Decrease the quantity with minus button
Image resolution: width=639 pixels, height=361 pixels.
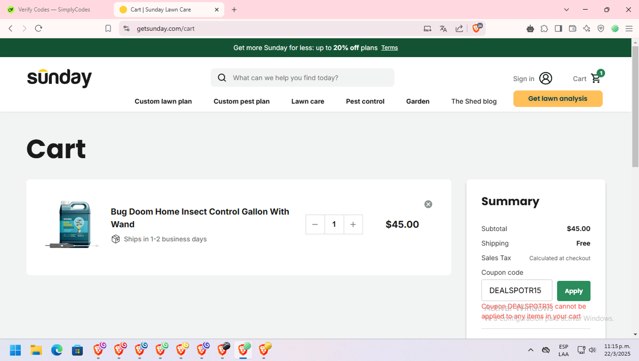pyautogui.click(x=315, y=225)
